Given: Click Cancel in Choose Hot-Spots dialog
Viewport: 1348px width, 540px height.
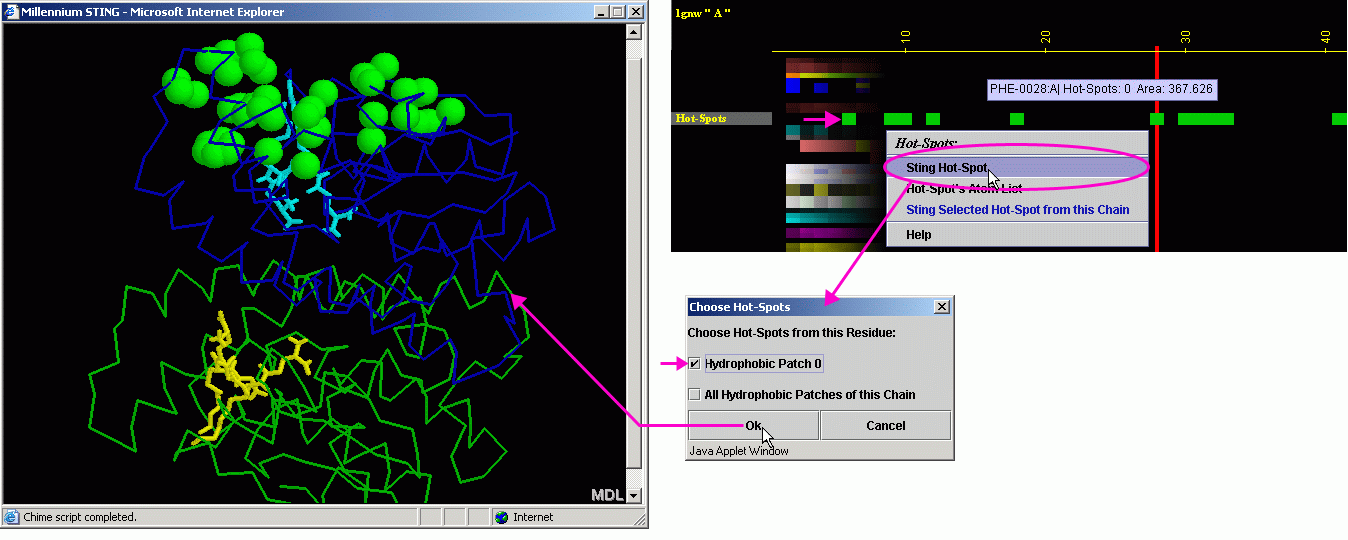Looking at the screenshot, I should click(885, 425).
